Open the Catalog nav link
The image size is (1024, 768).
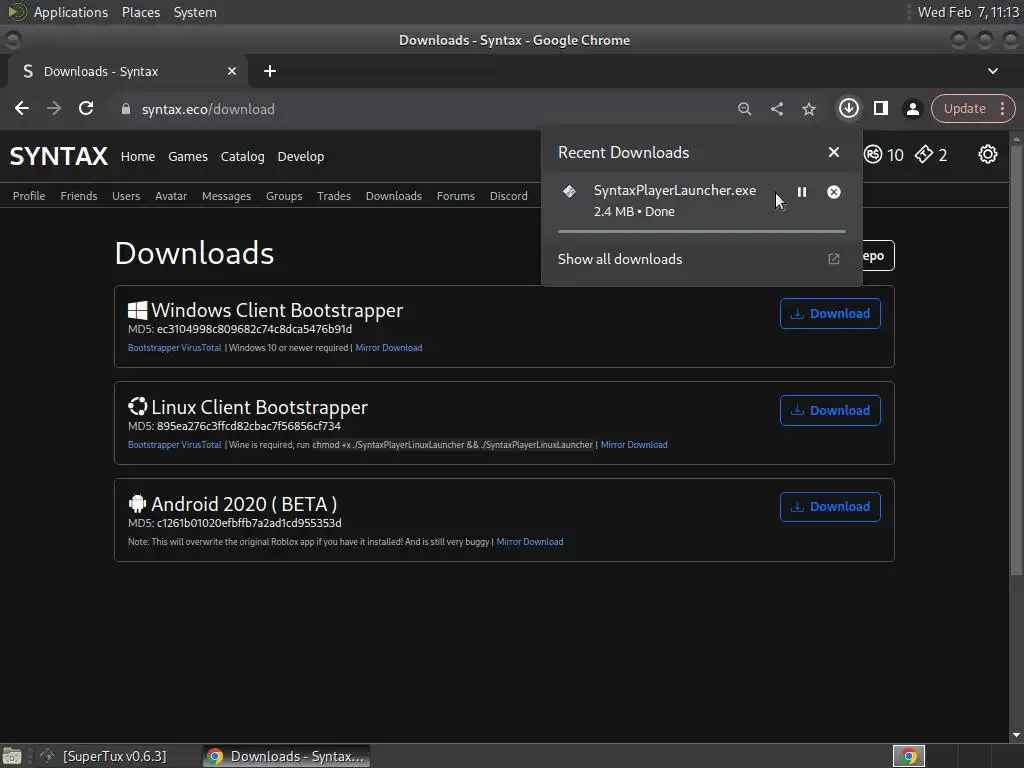(242, 157)
